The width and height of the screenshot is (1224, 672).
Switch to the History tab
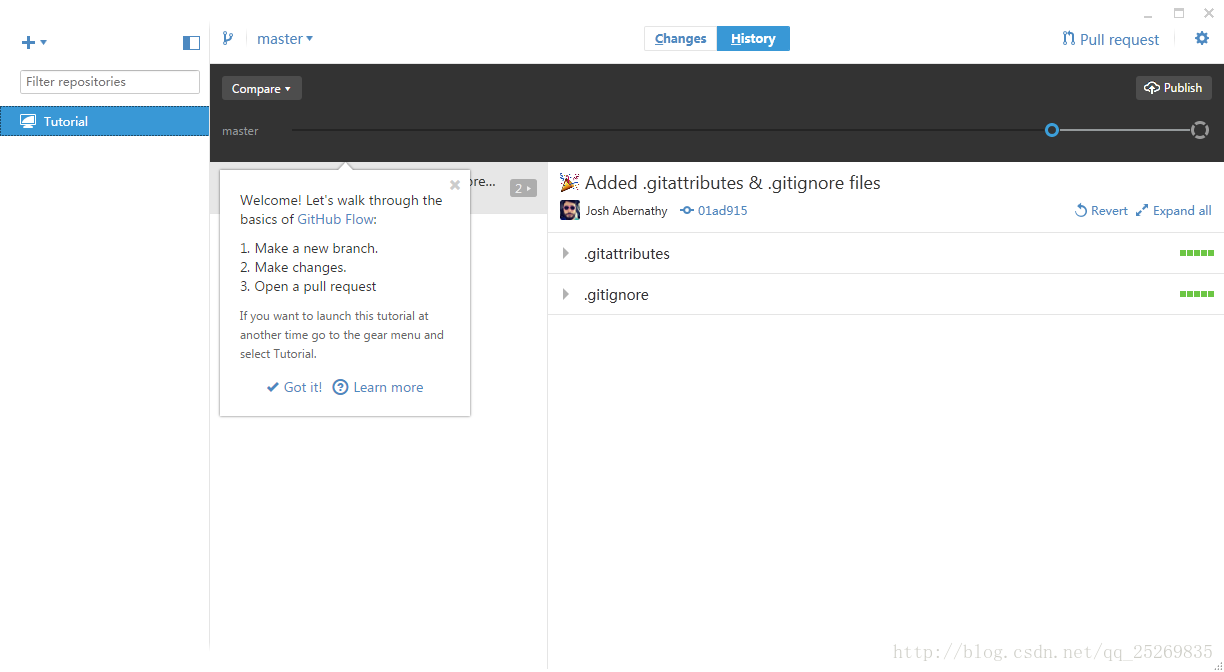click(753, 39)
